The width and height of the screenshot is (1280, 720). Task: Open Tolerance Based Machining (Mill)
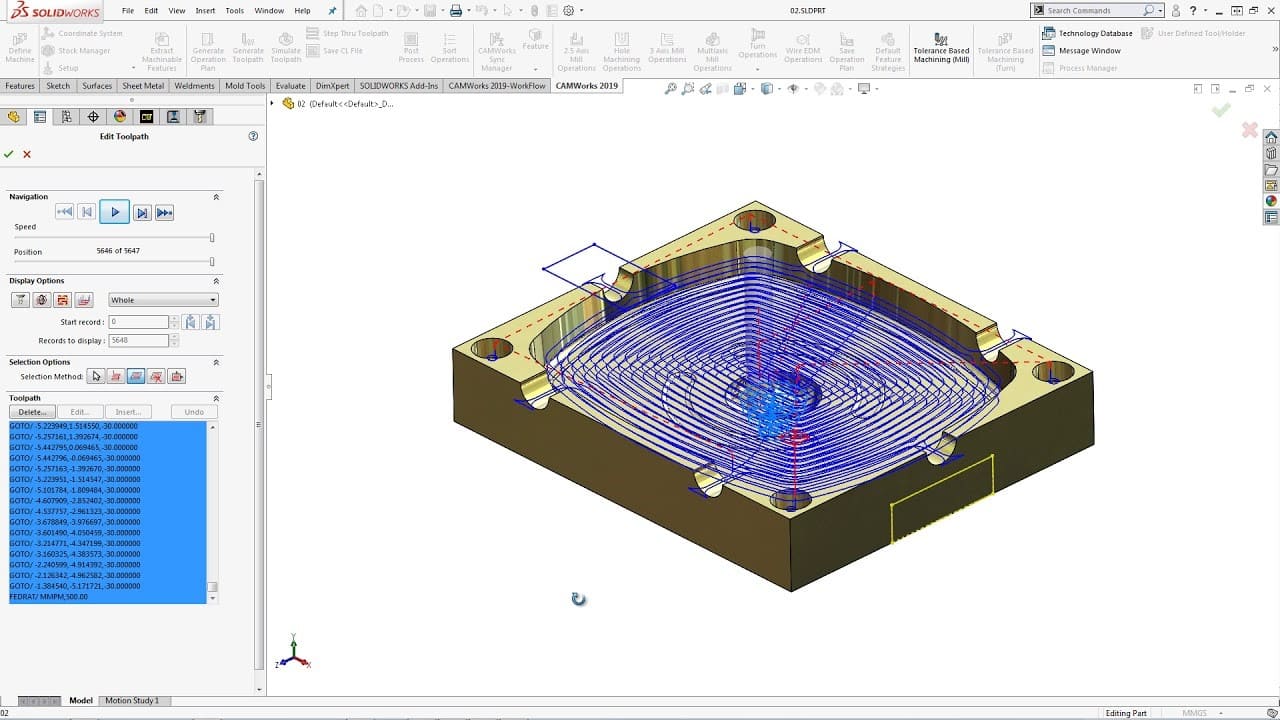tap(941, 49)
